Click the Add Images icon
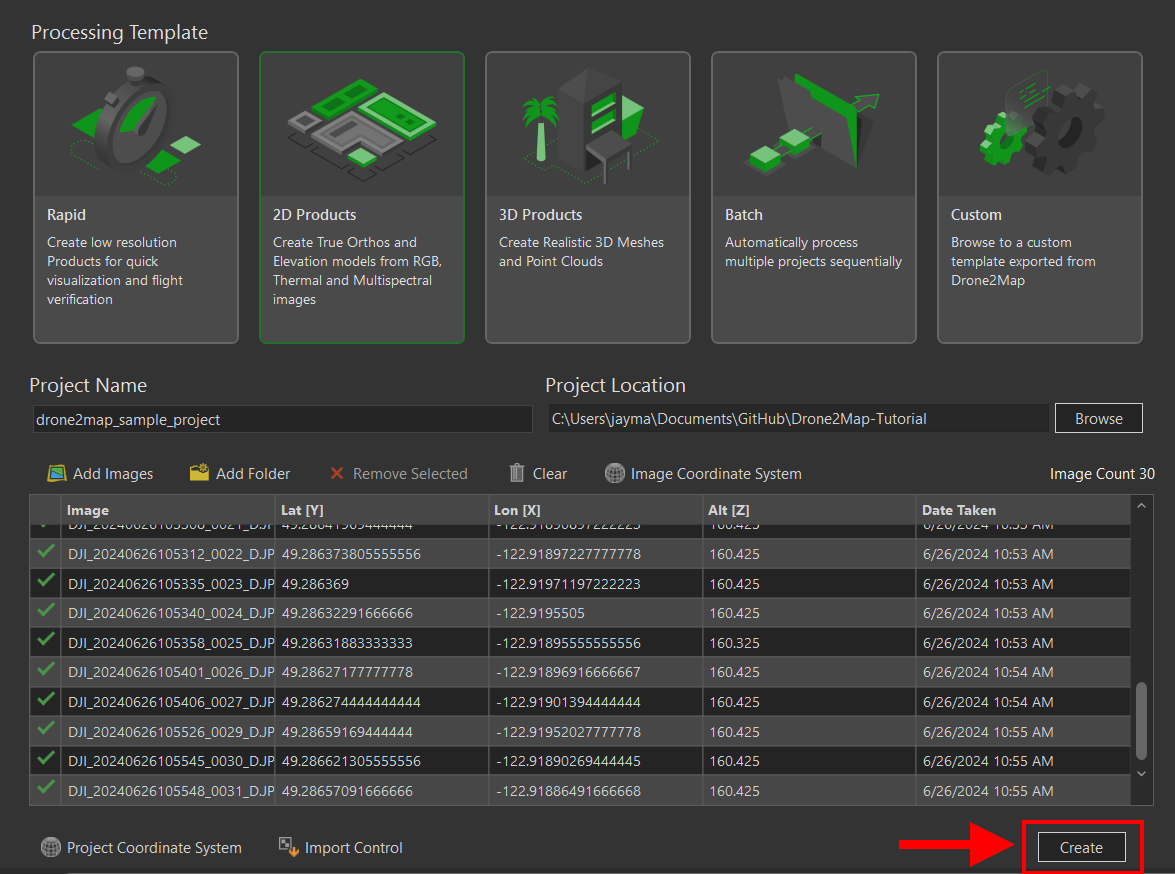The height and width of the screenshot is (874, 1175). (57, 474)
